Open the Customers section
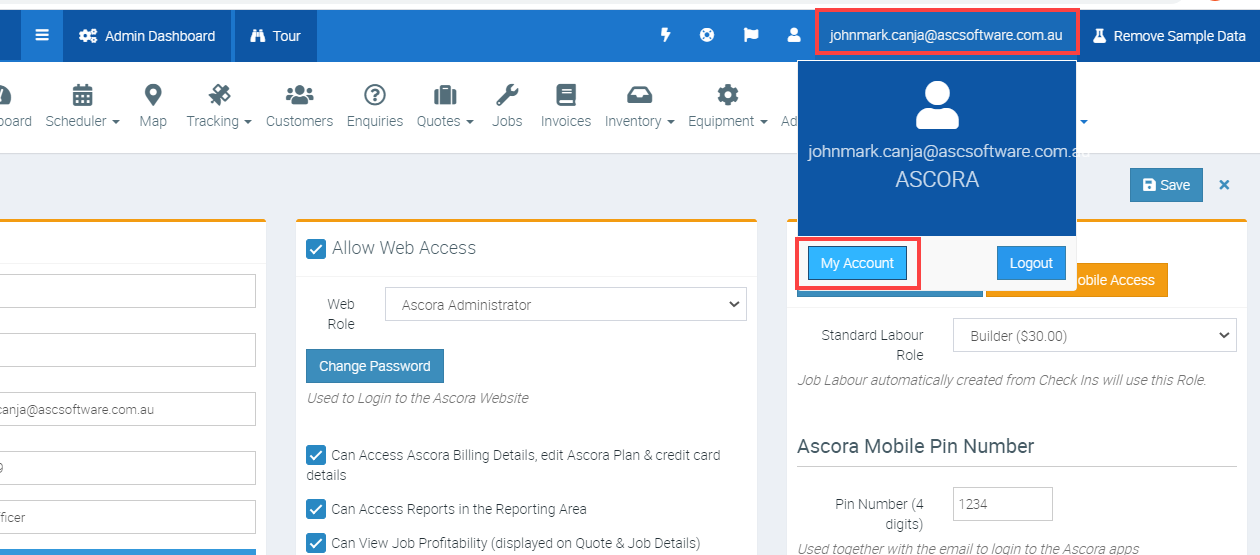 coord(299,106)
